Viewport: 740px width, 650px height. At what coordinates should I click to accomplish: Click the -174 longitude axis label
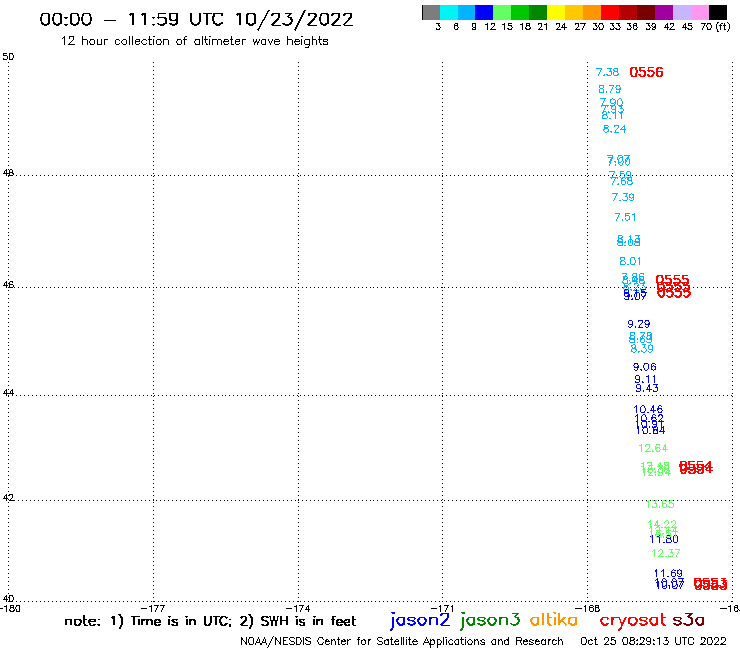(x=298, y=608)
